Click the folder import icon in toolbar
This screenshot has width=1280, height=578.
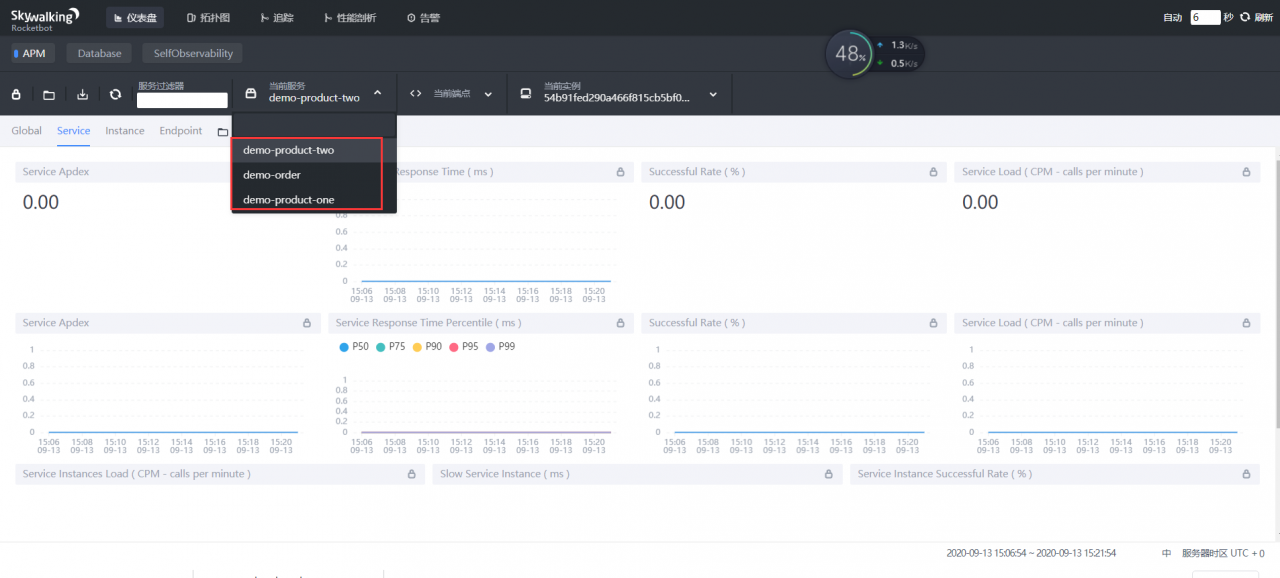tap(49, 94)
